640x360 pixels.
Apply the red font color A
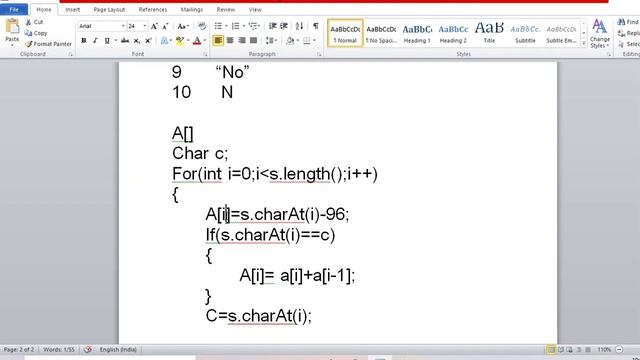197,40
